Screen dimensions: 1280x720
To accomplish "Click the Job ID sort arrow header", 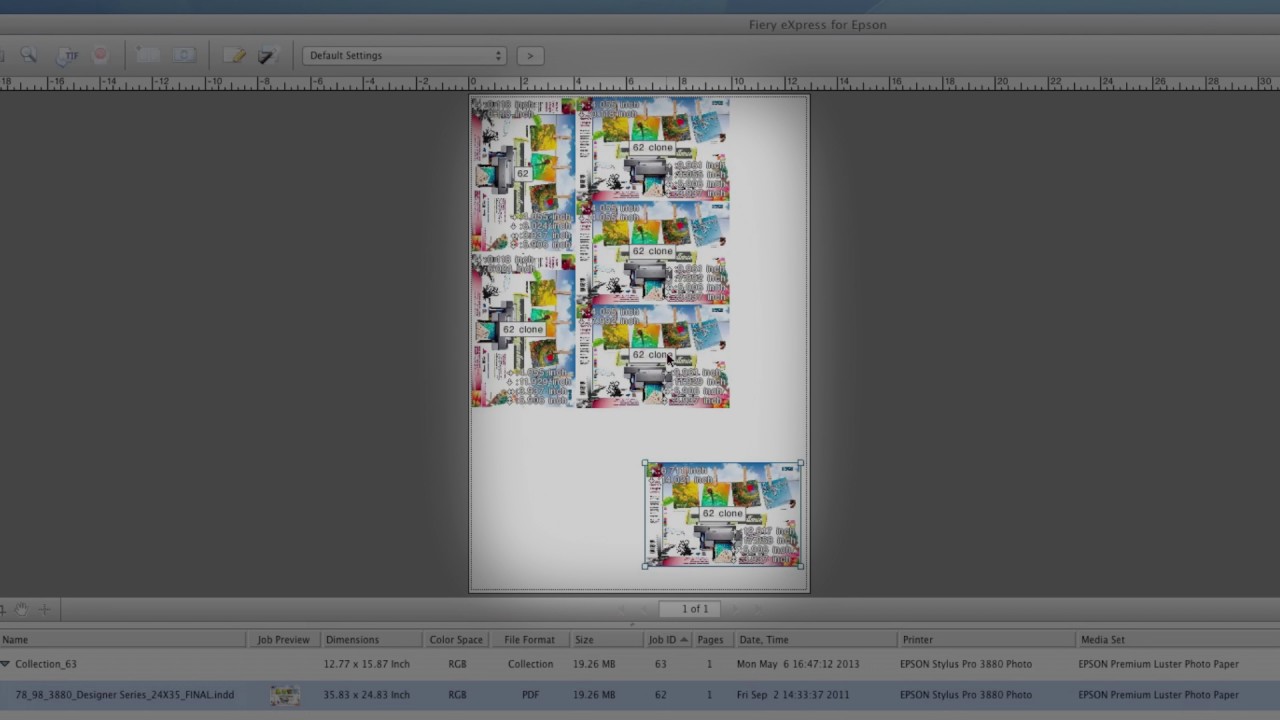I will (684, 640).
